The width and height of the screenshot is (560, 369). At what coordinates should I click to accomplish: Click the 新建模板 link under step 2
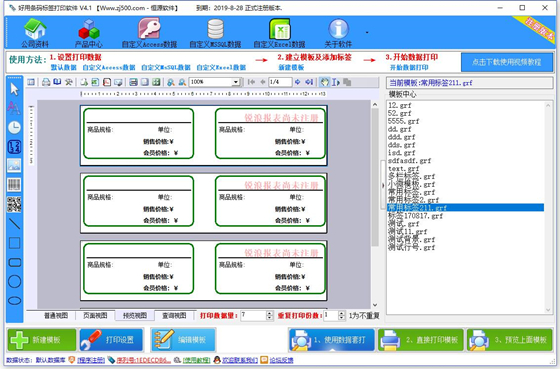pyautogui.click(x=291, y=67)
